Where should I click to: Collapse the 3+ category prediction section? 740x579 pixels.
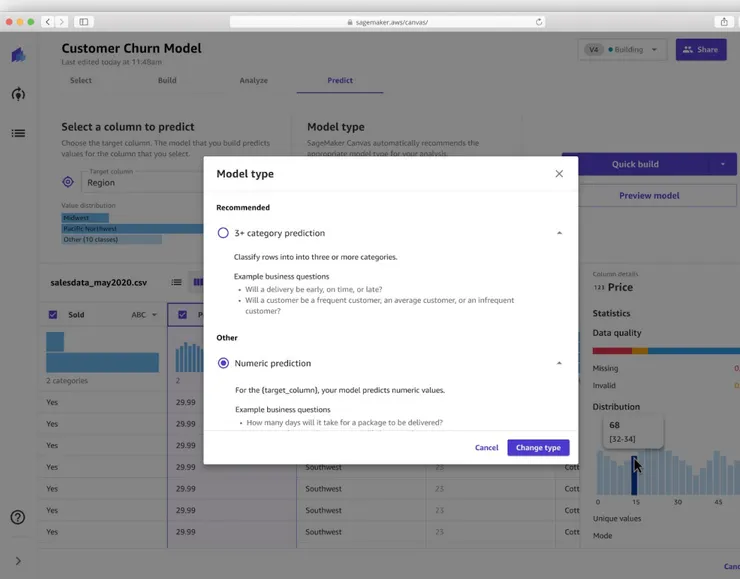tap(559, 233)
